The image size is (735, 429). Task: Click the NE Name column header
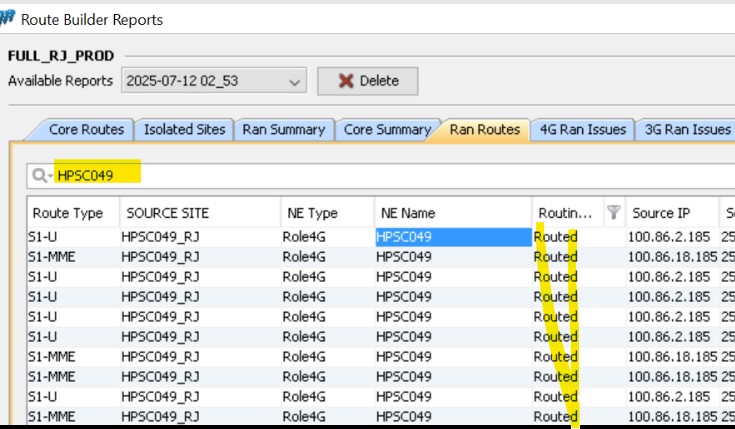click(408, 213)
